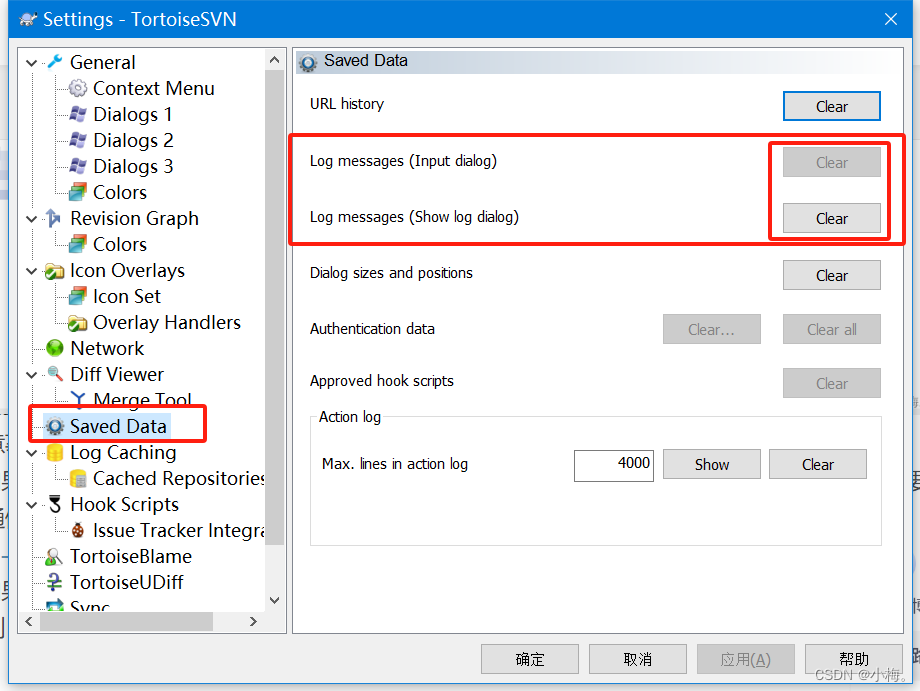Collapse the General tree node
This screenshot has height=691, width=920.
[31, 62]
